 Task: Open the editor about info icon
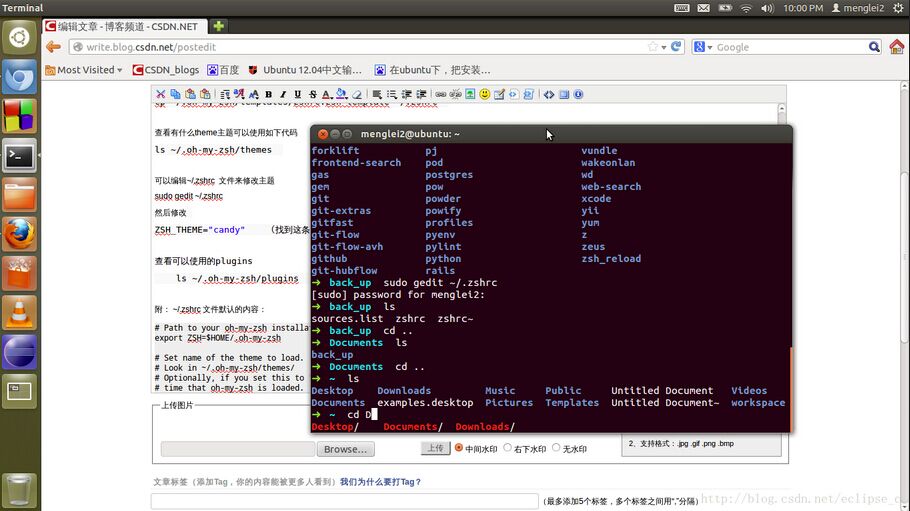point(579,94)
